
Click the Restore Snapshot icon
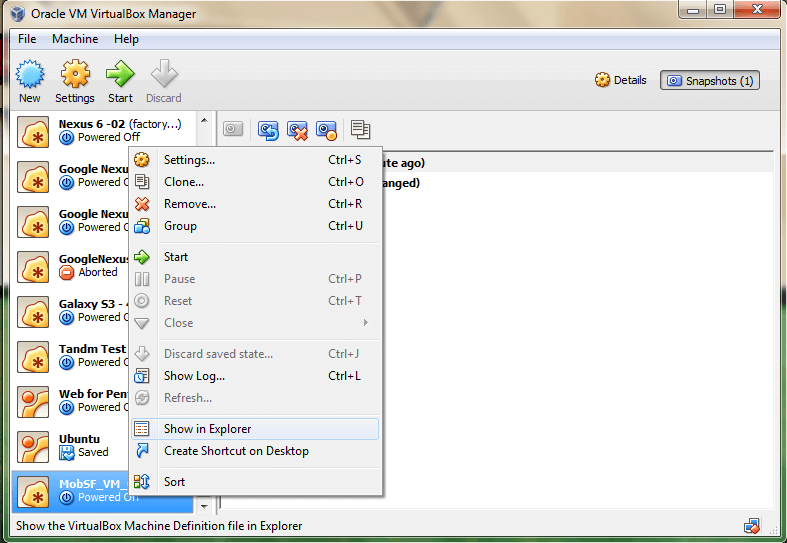pyautogui.click(x=268, y=129)
